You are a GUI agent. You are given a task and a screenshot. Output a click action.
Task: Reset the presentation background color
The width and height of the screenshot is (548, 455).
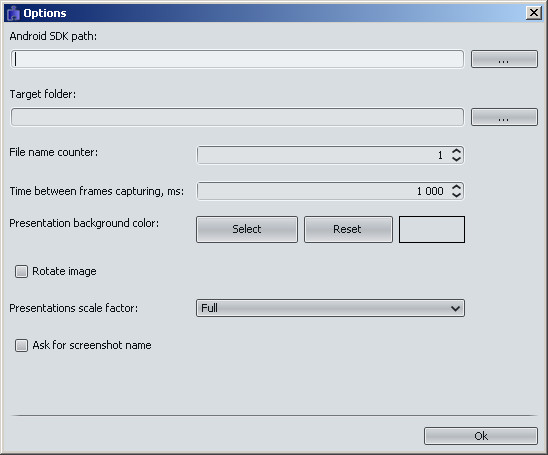pos(348,229)
